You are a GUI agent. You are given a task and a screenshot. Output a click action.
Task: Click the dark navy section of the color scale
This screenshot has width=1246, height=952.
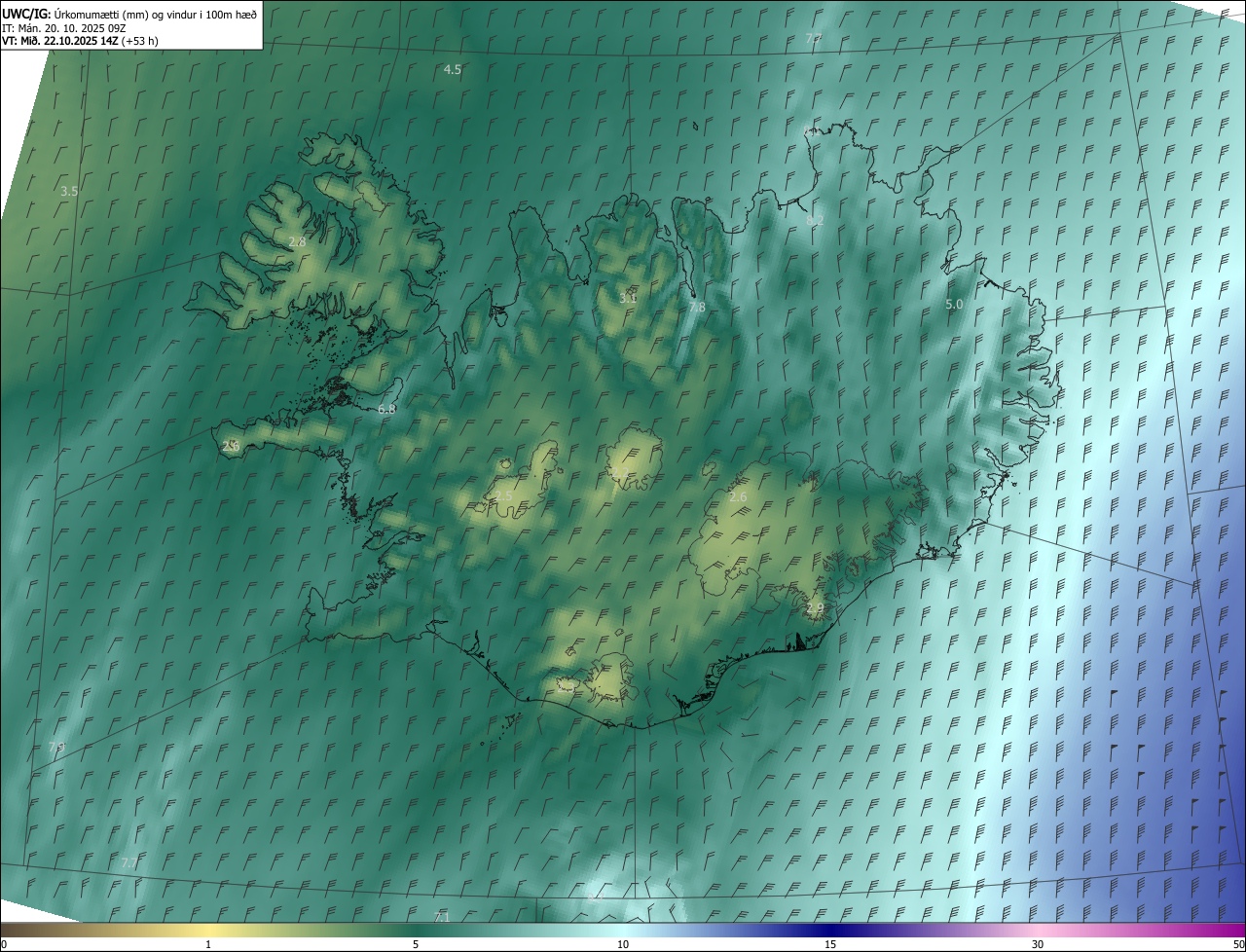(x=830, y=931)
